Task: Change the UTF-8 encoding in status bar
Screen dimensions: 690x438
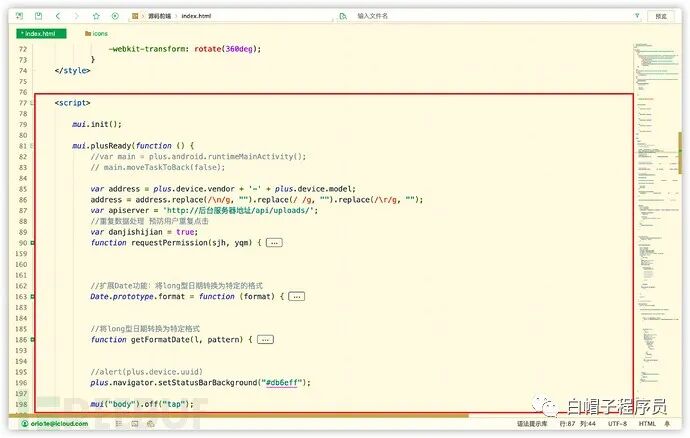Action: (x=617, y=423)
